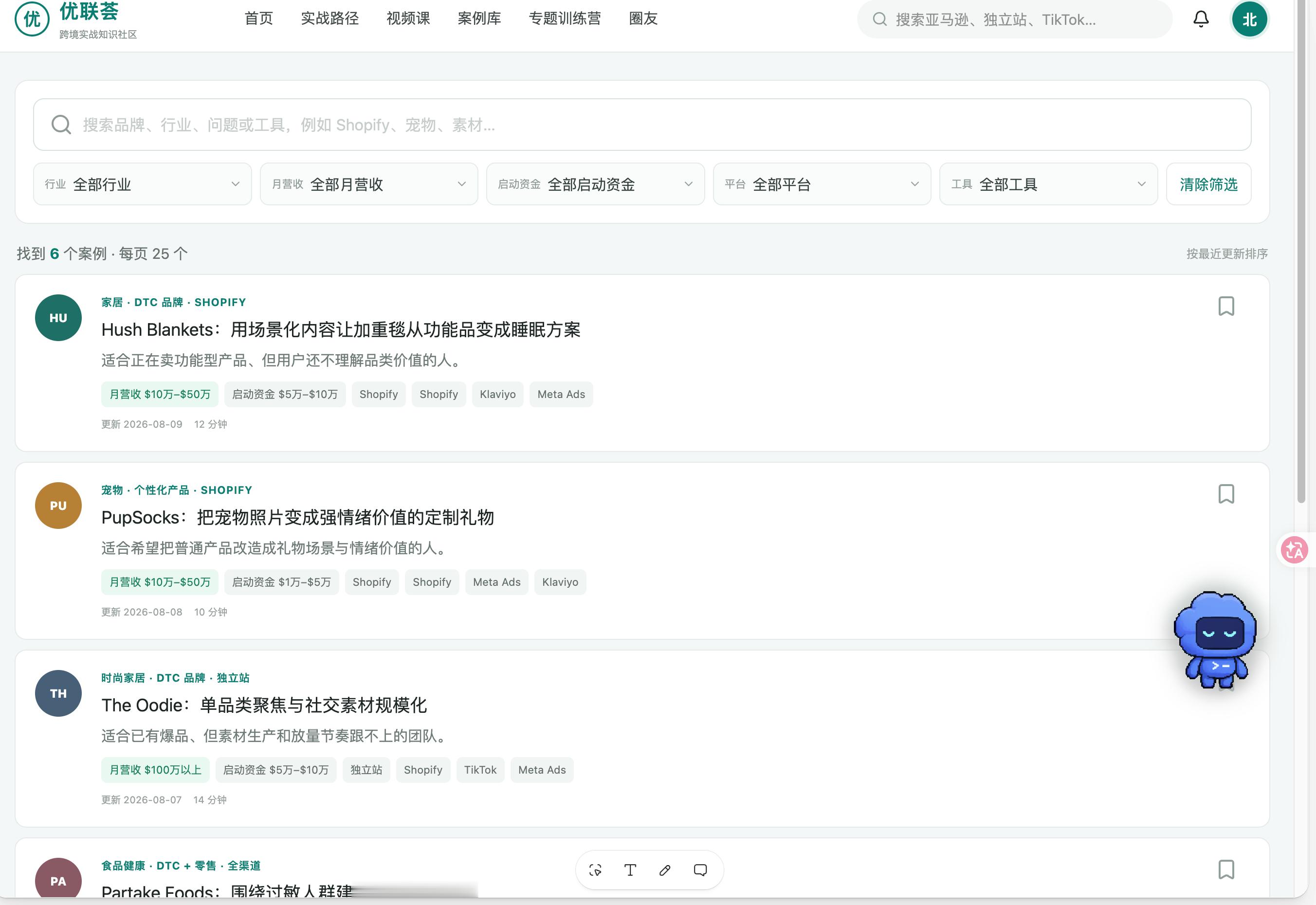1316x905 pixels.
Task: Click 宠物 · 个性化产品 · SHOPIFY category label
Action: tap(176, 490)
